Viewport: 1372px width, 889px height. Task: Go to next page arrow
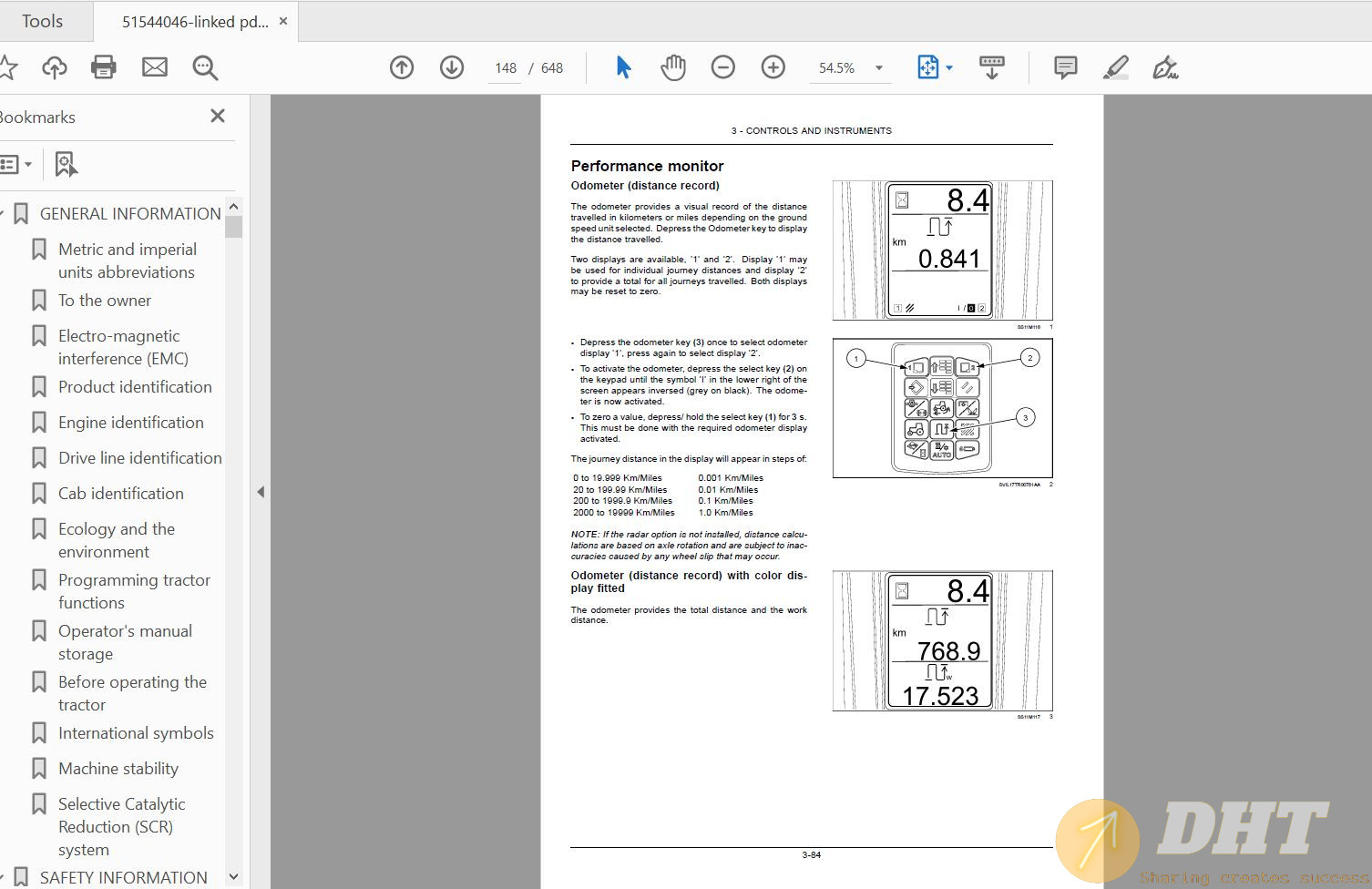pos(452,67)
